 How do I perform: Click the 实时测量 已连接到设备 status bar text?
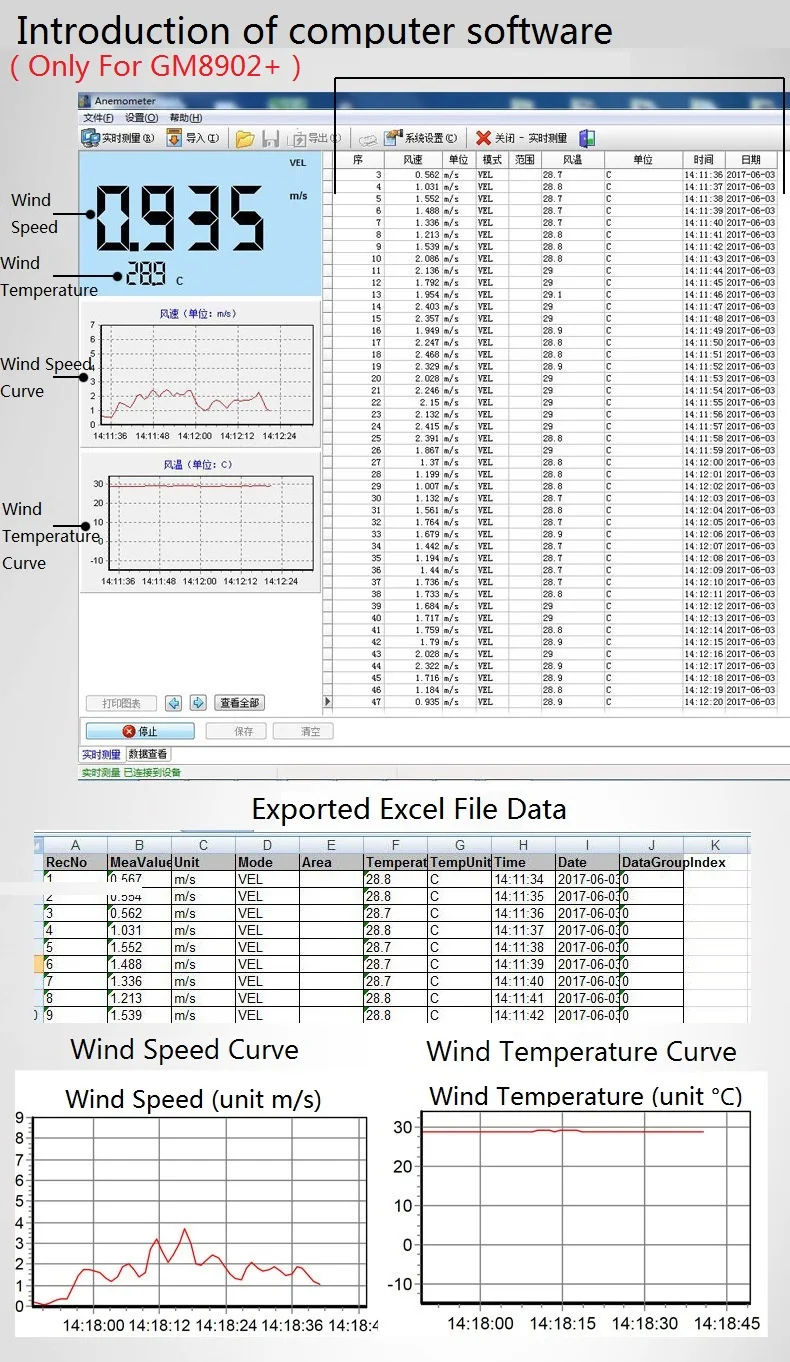(x=131, y=772)
